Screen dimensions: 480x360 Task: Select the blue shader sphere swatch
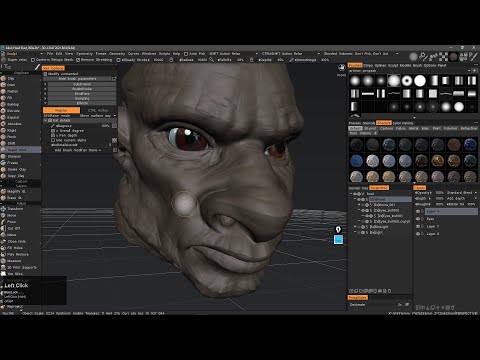[356, 161]
